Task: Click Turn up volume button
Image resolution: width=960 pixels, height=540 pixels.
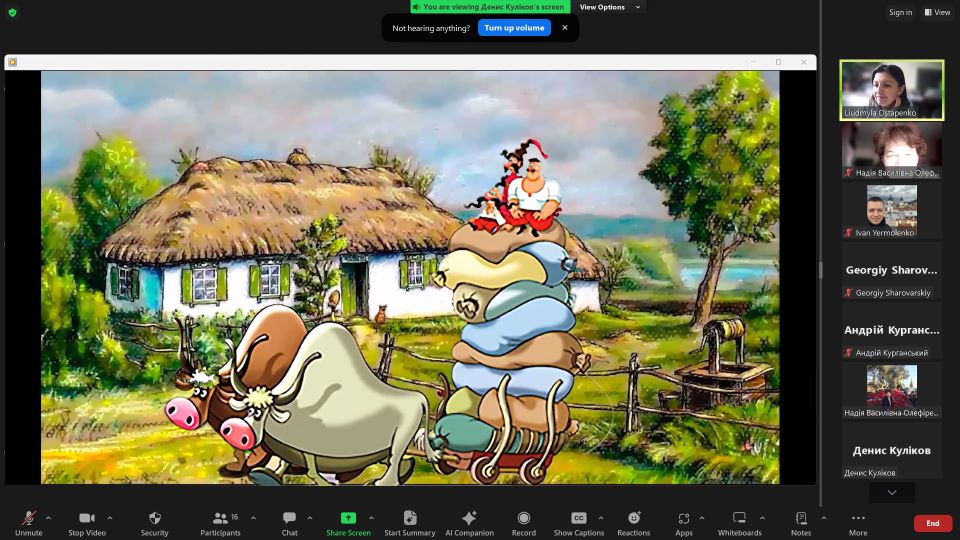Action: click(514, 28)
